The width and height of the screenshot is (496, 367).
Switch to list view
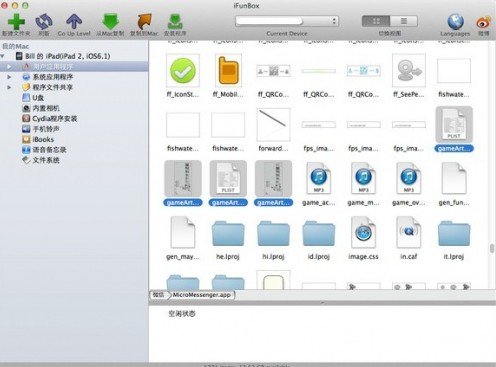point(404,21)
